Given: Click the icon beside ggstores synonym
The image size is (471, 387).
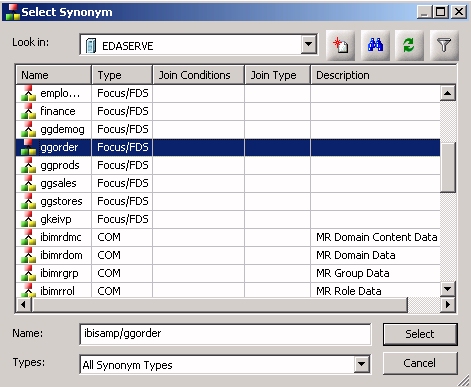Looking at the screenshot, I should coord(28,201).
